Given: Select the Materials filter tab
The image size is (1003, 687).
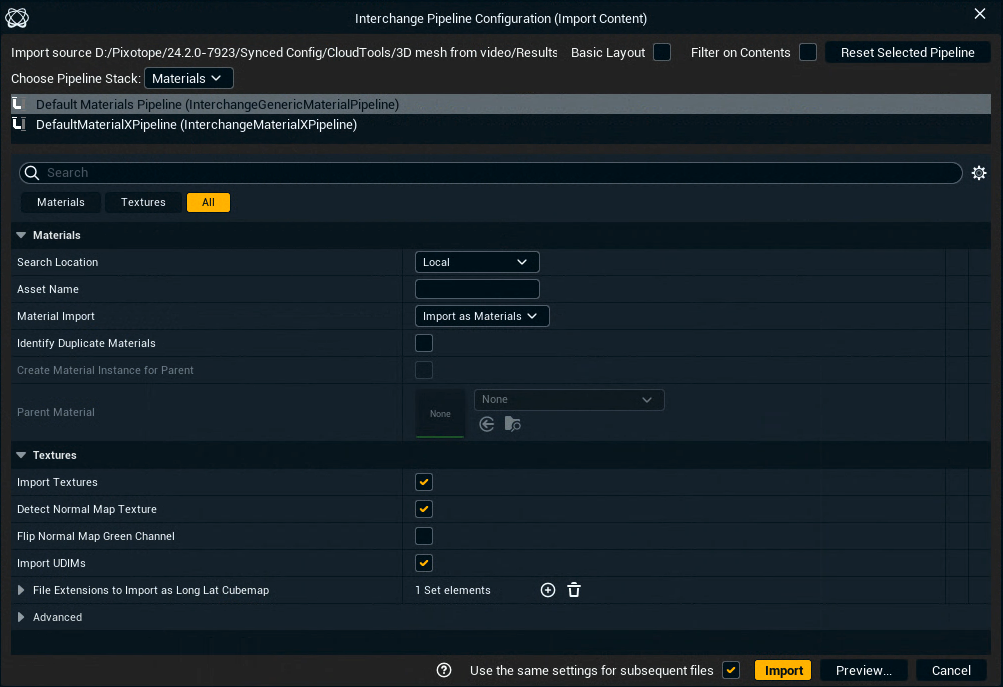Looking at the screenshot, I should coord(61,202).
